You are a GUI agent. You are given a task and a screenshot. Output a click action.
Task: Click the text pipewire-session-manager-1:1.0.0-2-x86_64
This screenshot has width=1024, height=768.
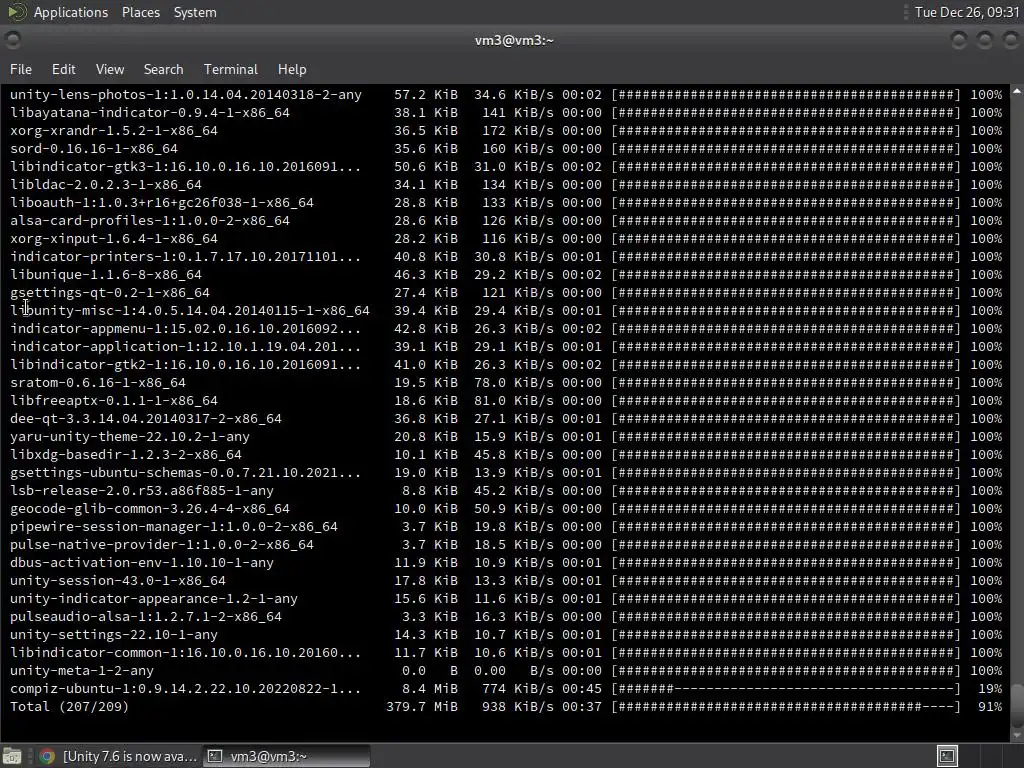click(x=174, y=526)
